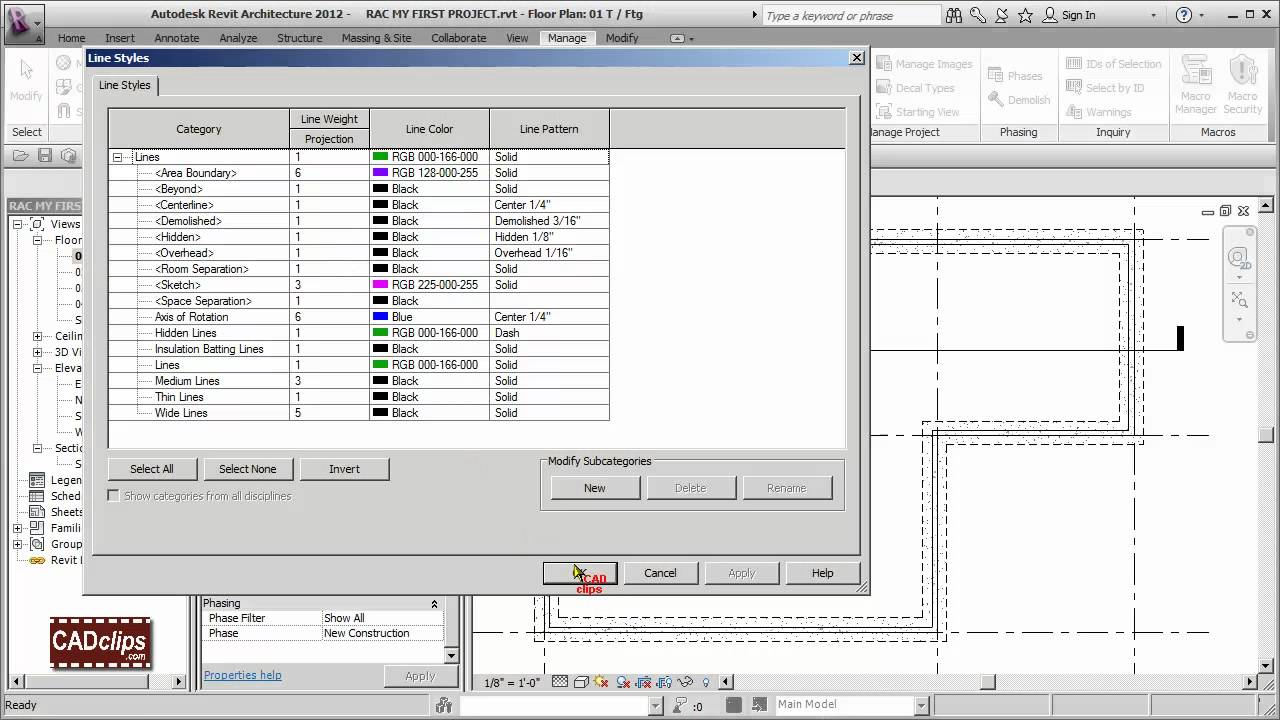
Task: Toggle Reveal Hidden Elements lightbulb
Action: click(x=706, y=682)
